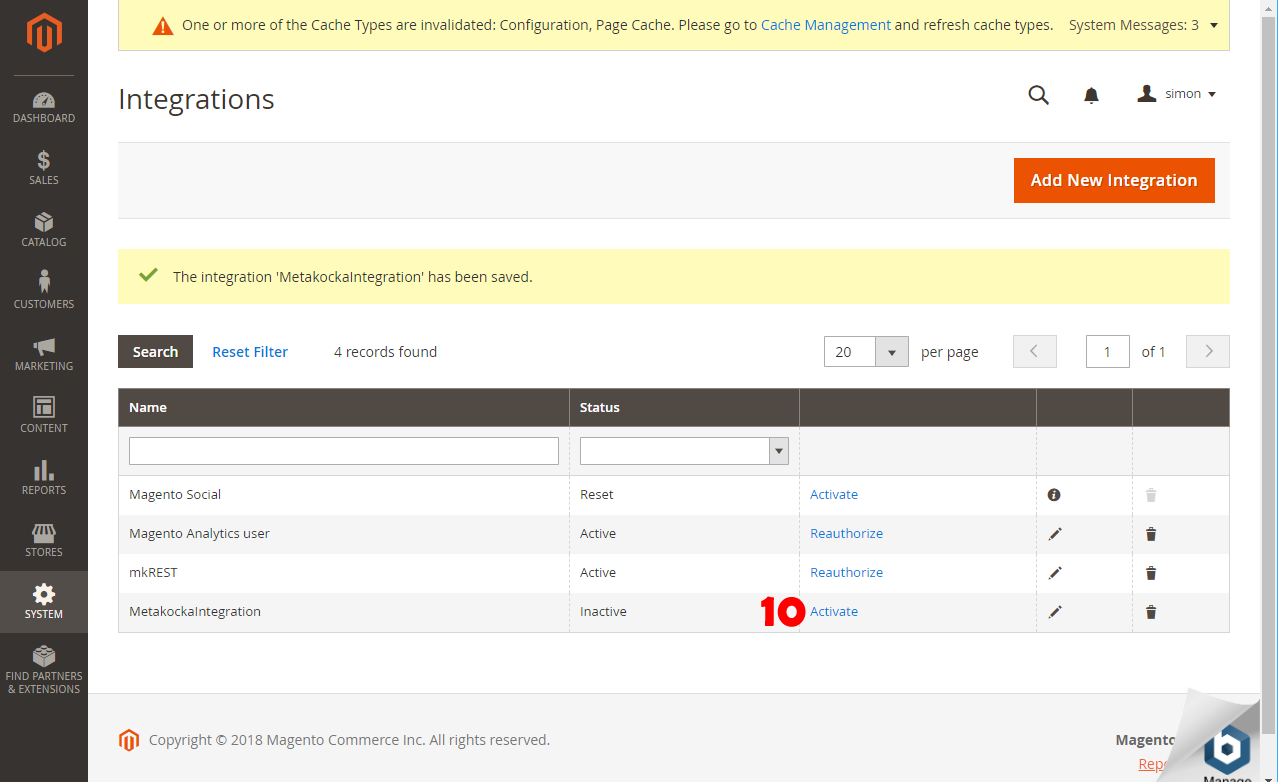Open the notifications bell
Viewport: 1279px width, 782px height.
tap(1091, 95)
